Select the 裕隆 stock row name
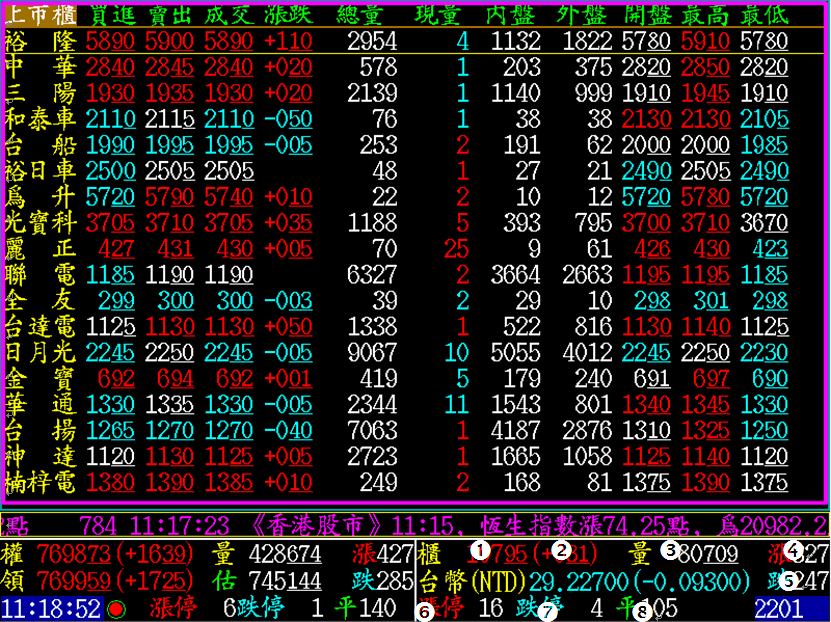This screenshot has height=622, width=831. click(40, 41)
